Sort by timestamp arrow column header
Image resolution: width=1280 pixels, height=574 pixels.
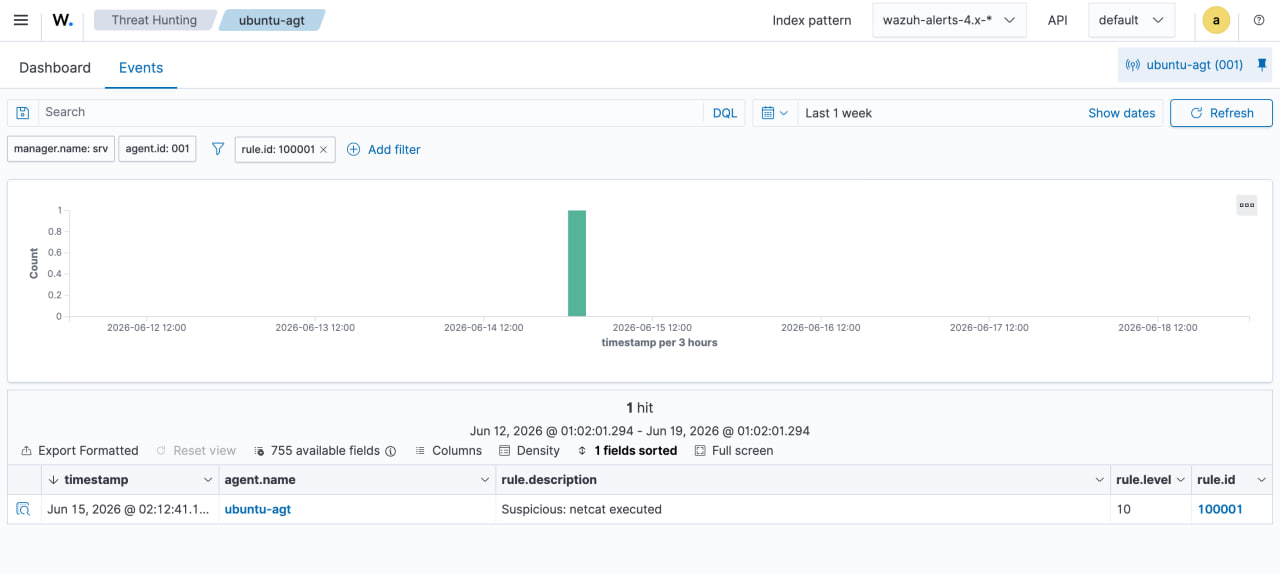(x=54, y=480)
